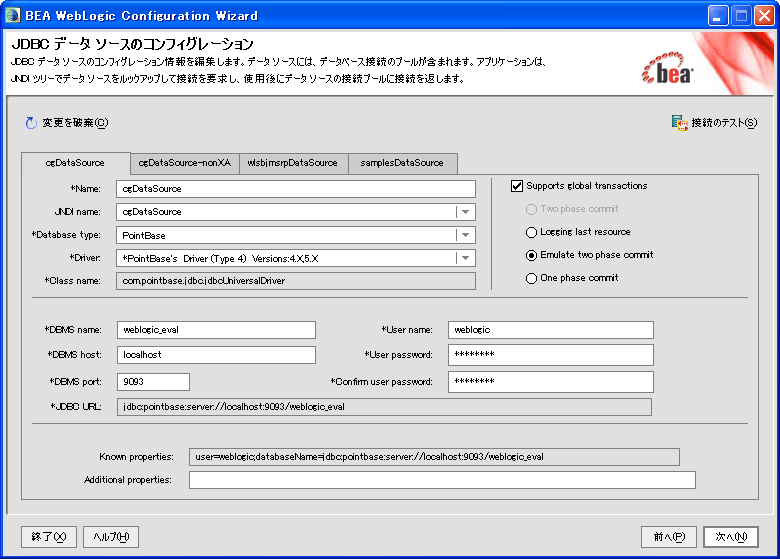The image size is (780, 559).
Task: Click the User name field weblogic
Action: (551, 330)
